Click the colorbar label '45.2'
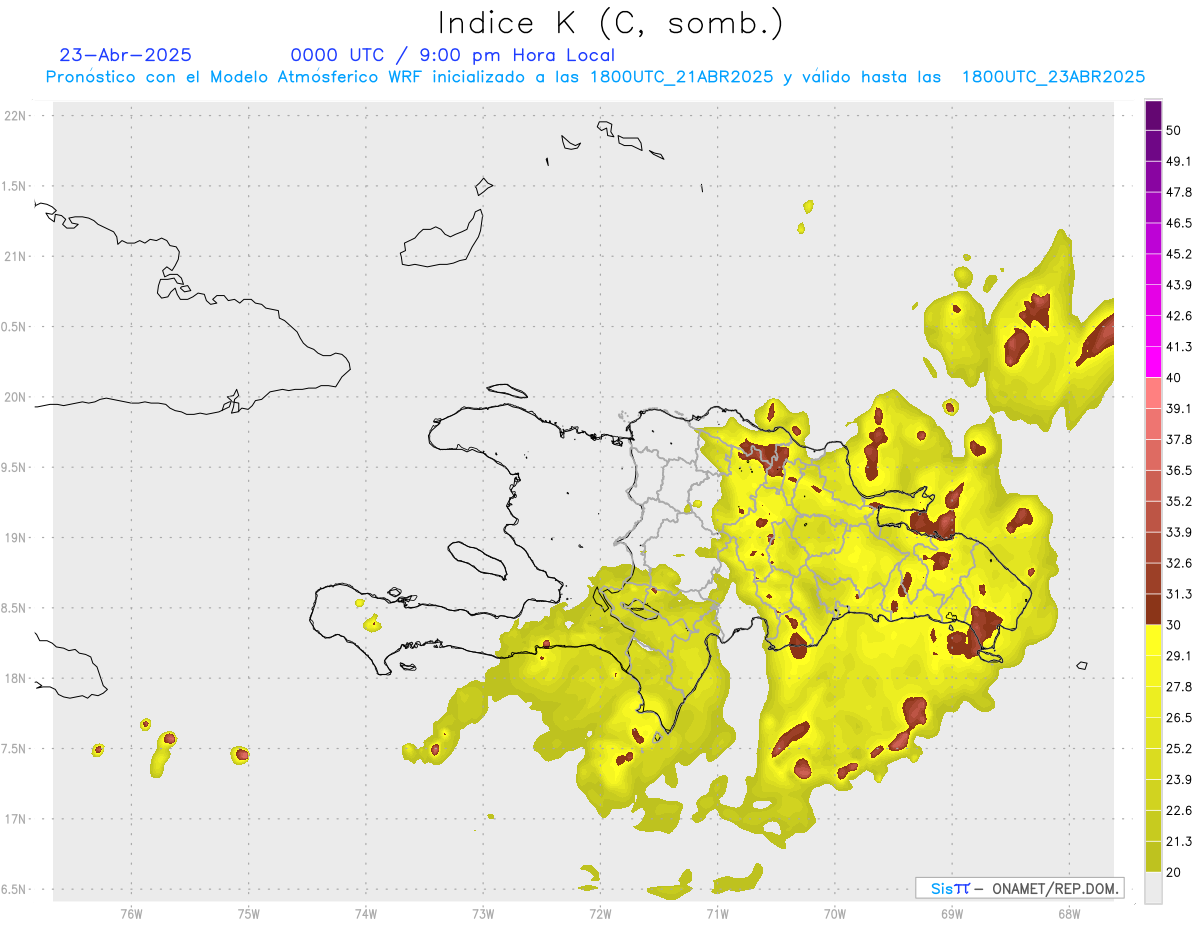Viewport: 1200px width, 927px height. (x=1178, y=254)
